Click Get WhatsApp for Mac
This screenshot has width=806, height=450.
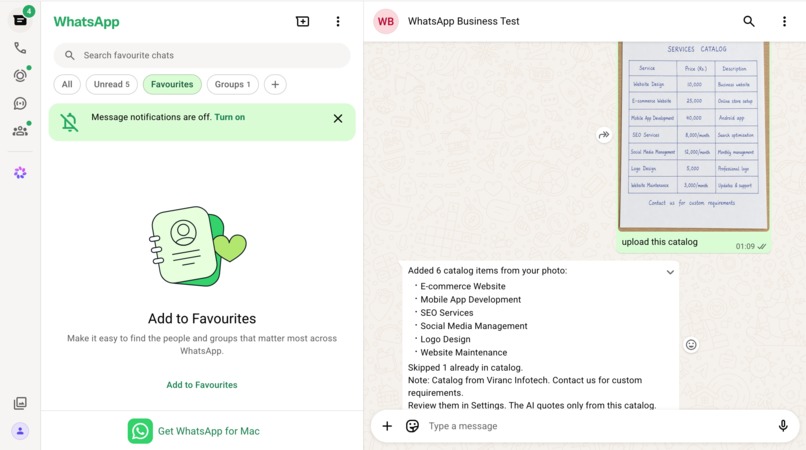click(x=194, y=431)
